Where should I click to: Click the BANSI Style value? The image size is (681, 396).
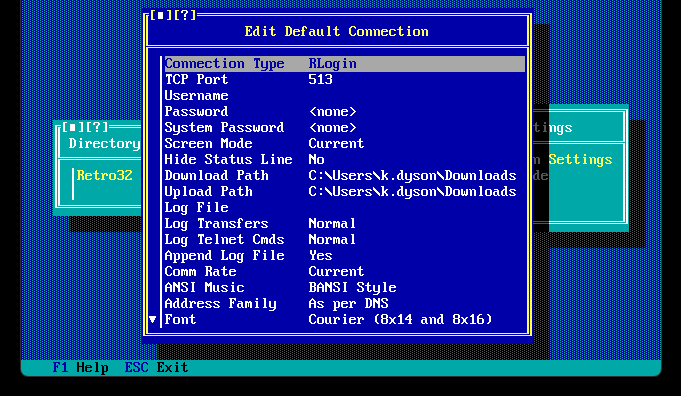pyautogui.click(x=353, y=287)
